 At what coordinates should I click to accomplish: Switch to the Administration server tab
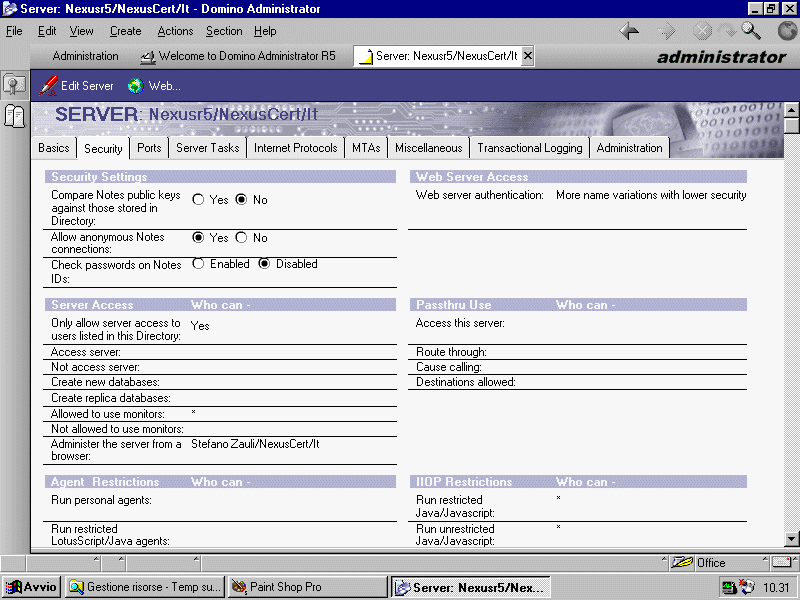(630, 148)
